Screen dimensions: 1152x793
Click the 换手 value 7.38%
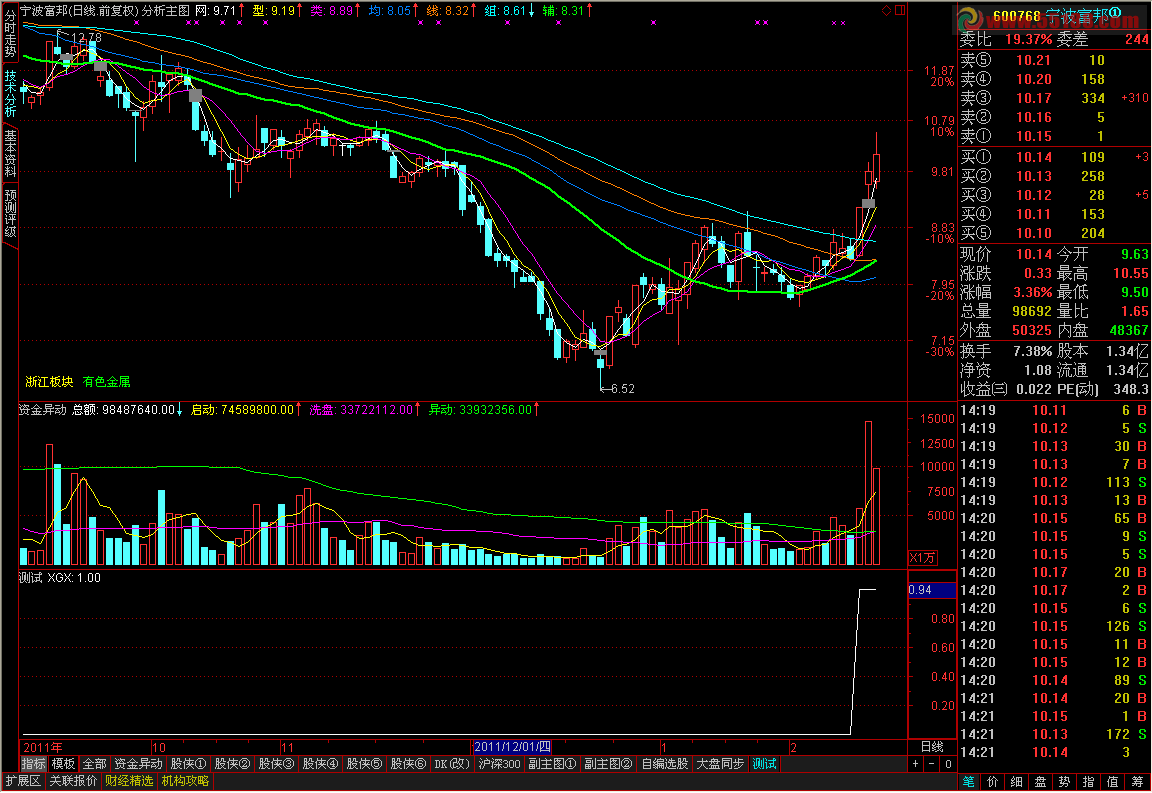tap(1033, 351)
